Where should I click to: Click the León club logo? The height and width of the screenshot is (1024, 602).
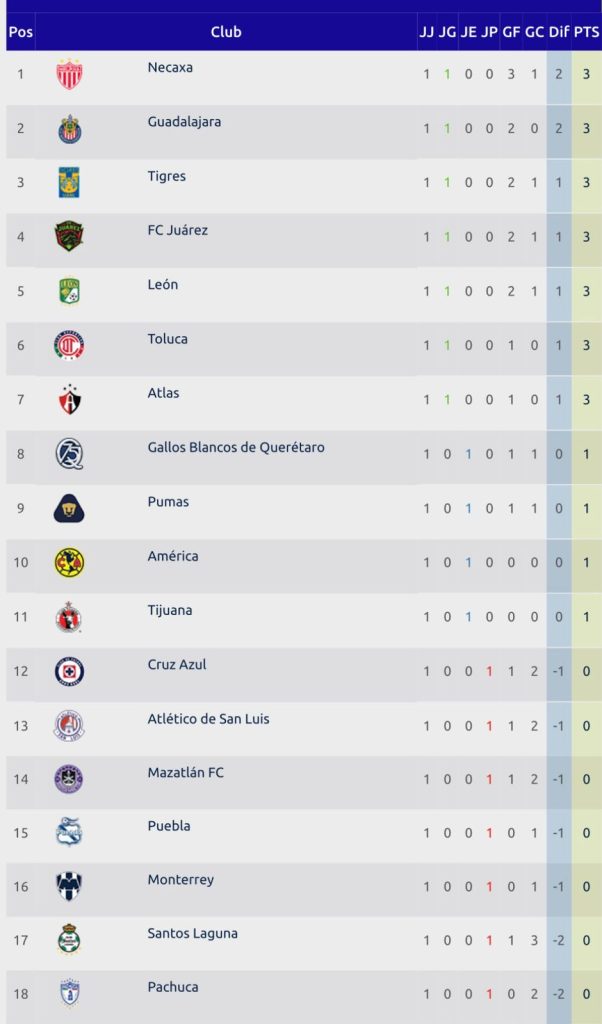69,291
